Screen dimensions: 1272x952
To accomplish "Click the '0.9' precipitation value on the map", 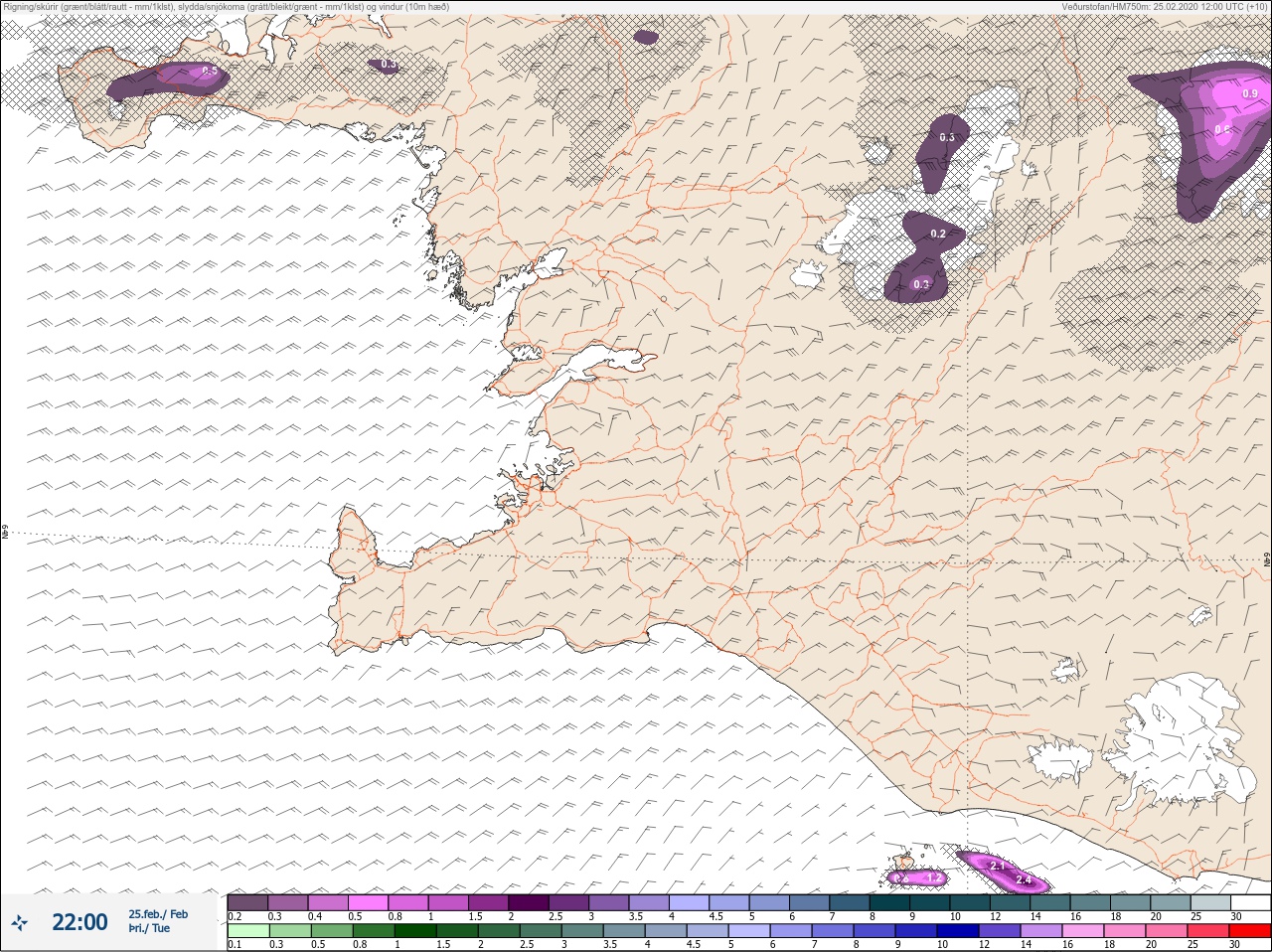I will (x=1250, y=93).
